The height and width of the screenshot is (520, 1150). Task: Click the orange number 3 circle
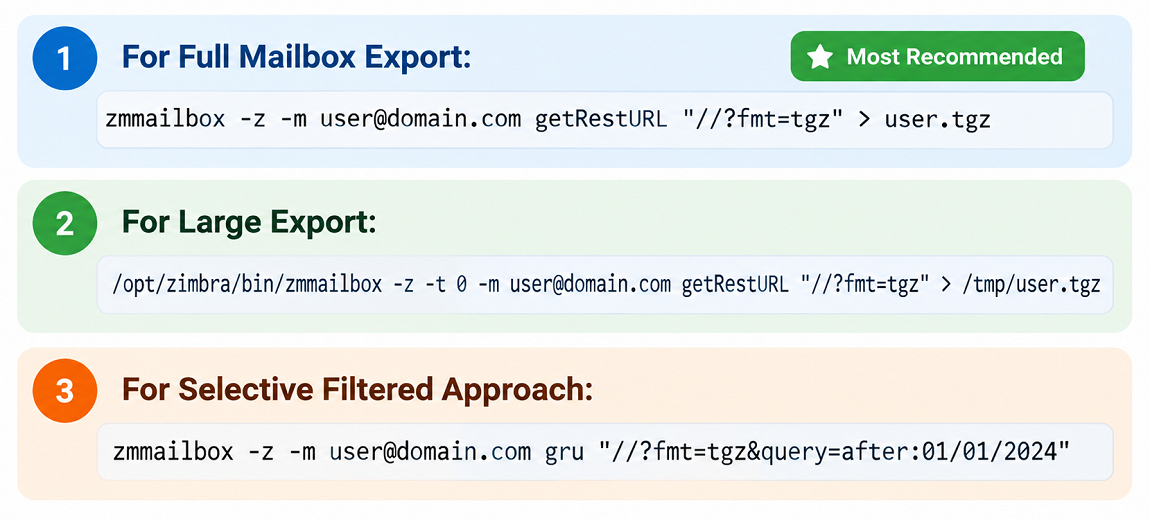(x=65, y=390)
